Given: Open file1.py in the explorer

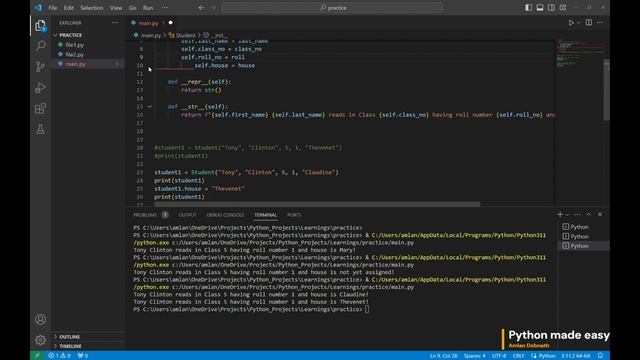Looking at the screenshot, I should point(75,45).
